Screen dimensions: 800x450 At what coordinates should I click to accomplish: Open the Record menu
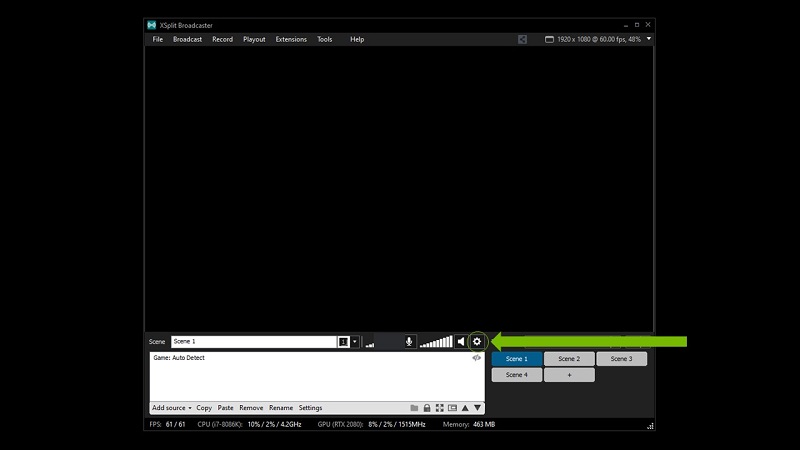222,39
